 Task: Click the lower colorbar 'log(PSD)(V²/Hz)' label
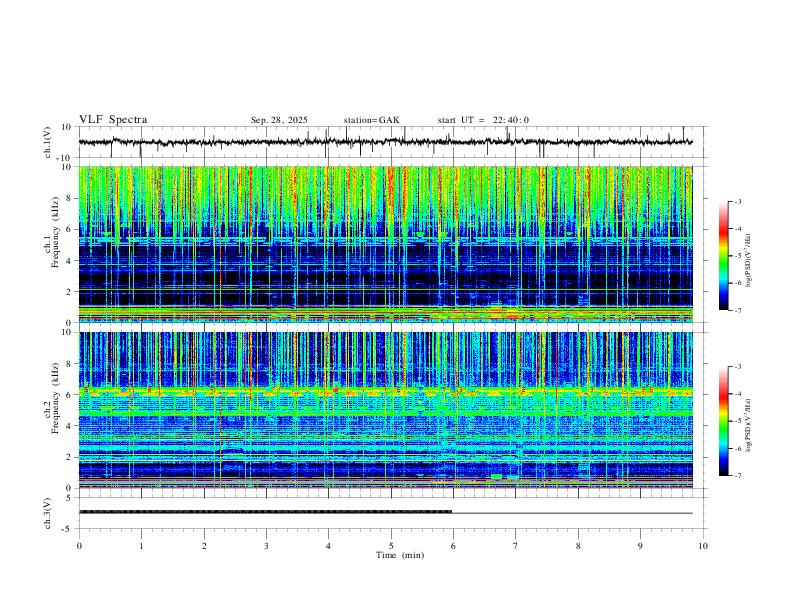pos(748,425)
